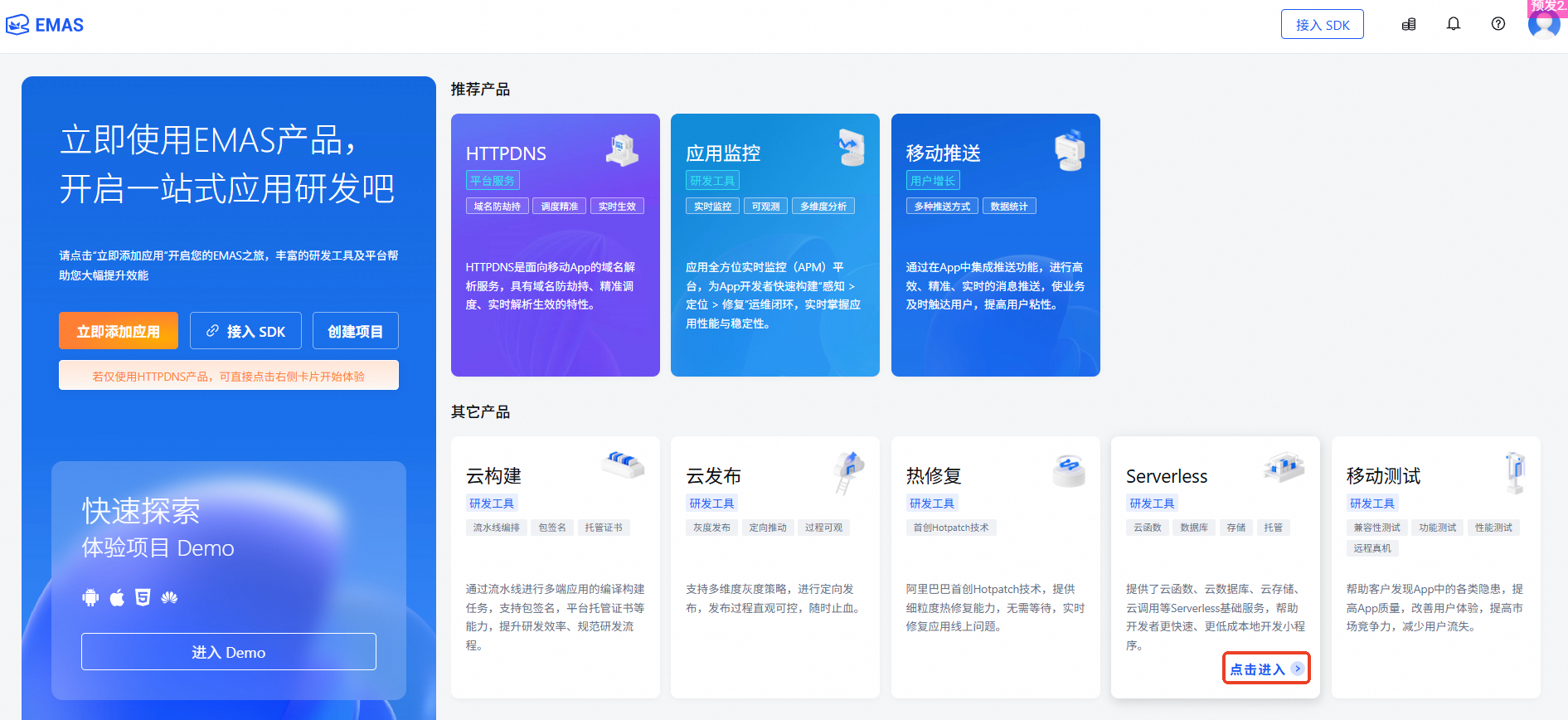Click the 云构建 card illustration icon
The height and width of the screenshot is (720, 1568).
[624, 464]
